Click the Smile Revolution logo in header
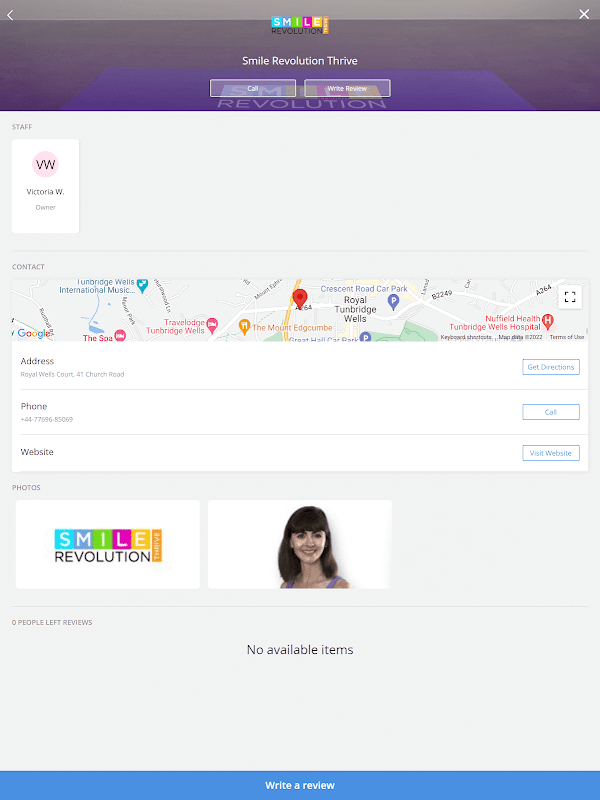600x800 pixels. (300, 26)
